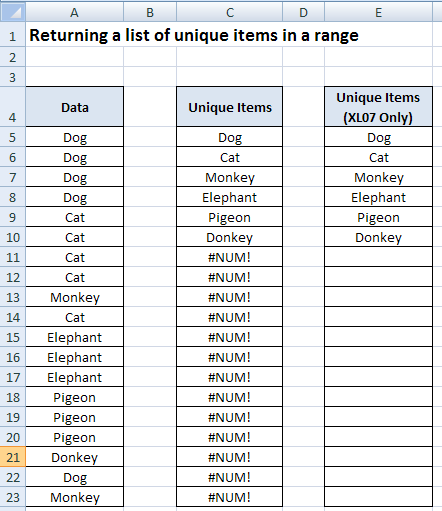Select the 'Data' header cell

[x=75, y=107]
